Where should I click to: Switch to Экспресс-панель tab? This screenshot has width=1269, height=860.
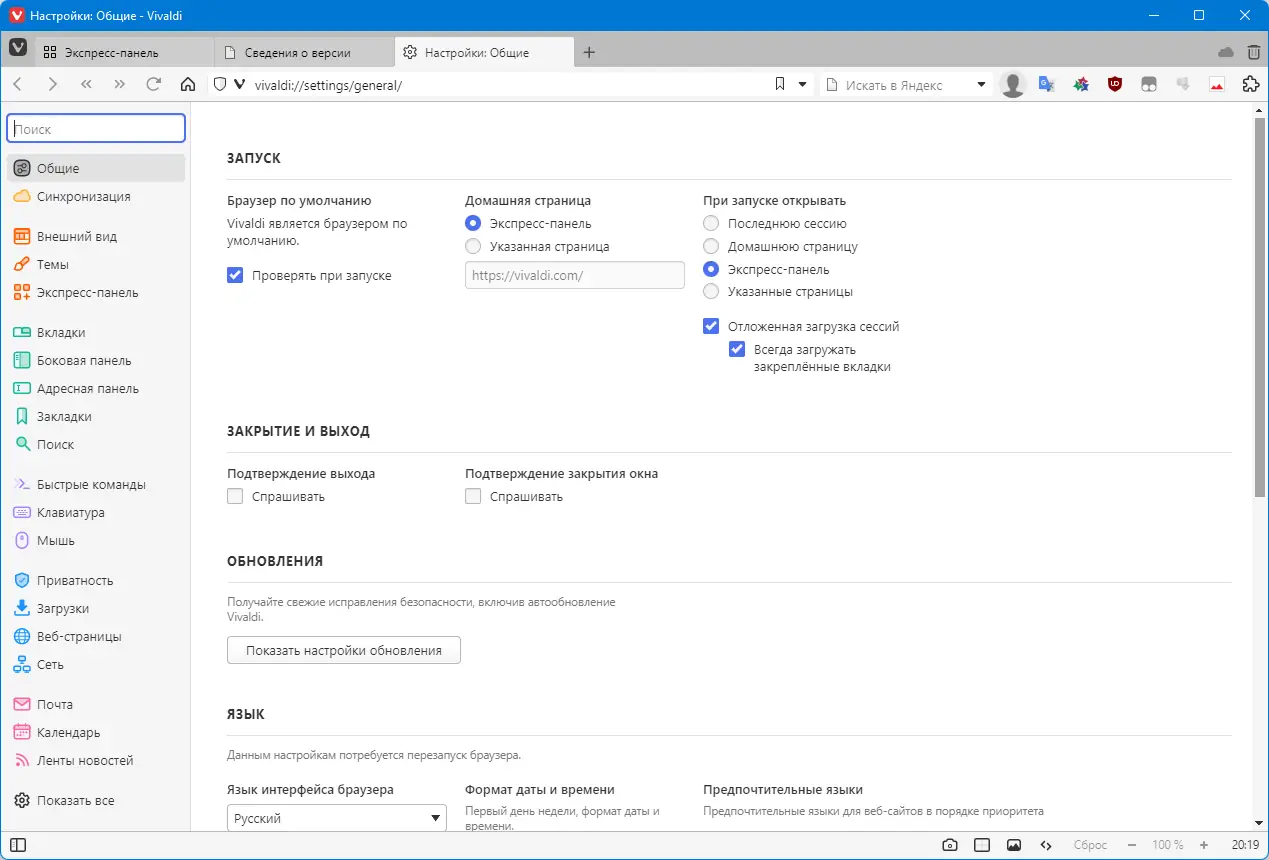click(x=125, y=52)
